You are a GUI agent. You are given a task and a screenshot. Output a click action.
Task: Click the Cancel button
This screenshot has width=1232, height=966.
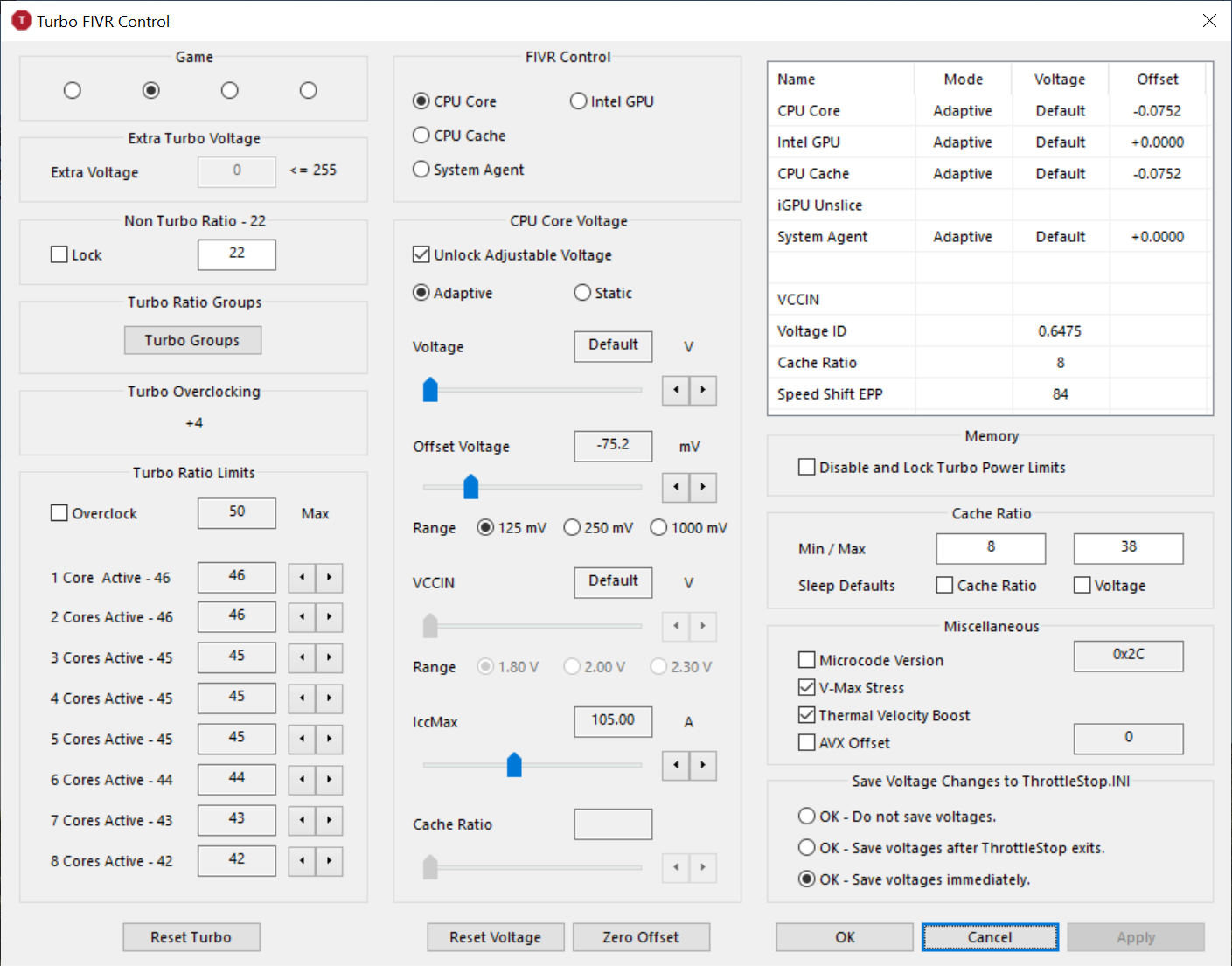click(990, 937)
